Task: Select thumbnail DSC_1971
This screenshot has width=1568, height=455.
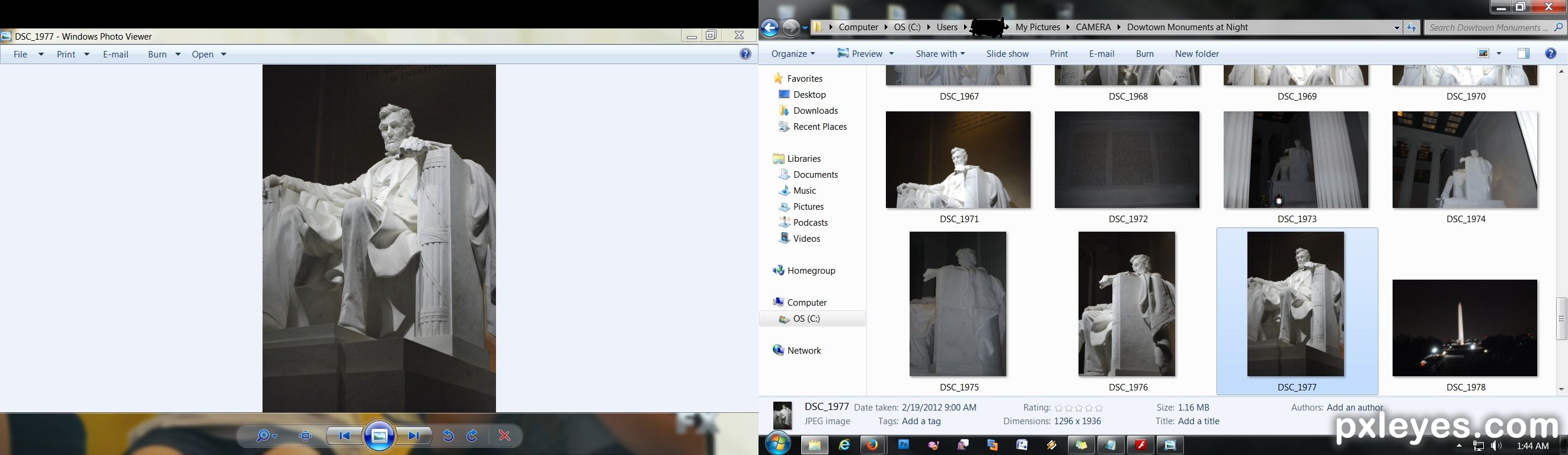Action: (x=958, y=160)
